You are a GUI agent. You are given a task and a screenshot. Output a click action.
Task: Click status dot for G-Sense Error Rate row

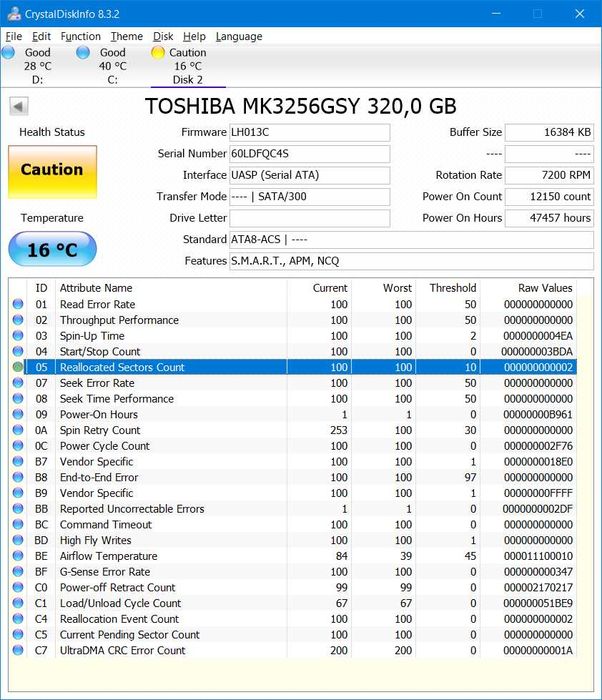point(18,571)
